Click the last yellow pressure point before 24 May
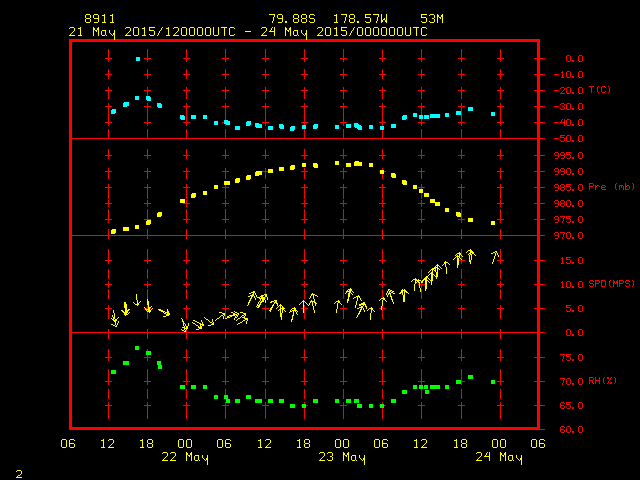The image size is (640, 480). click(493, 223)
